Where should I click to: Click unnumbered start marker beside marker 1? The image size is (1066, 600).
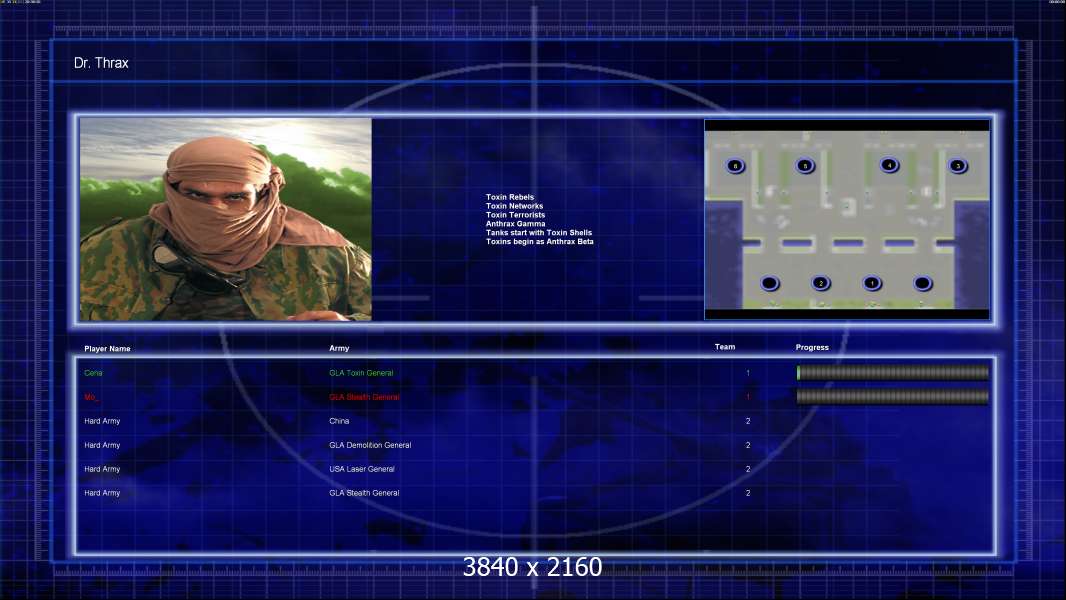point(923,283)
